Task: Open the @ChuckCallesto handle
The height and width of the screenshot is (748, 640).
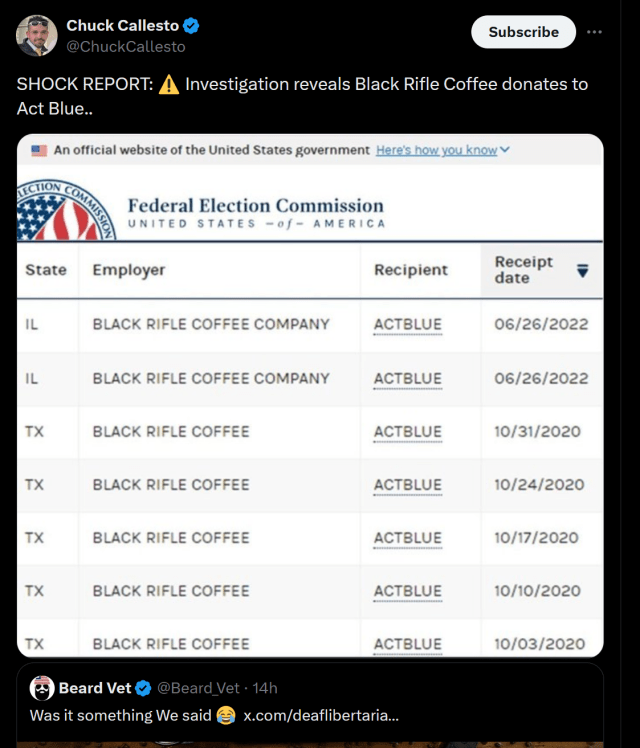Action: [126, 47]
